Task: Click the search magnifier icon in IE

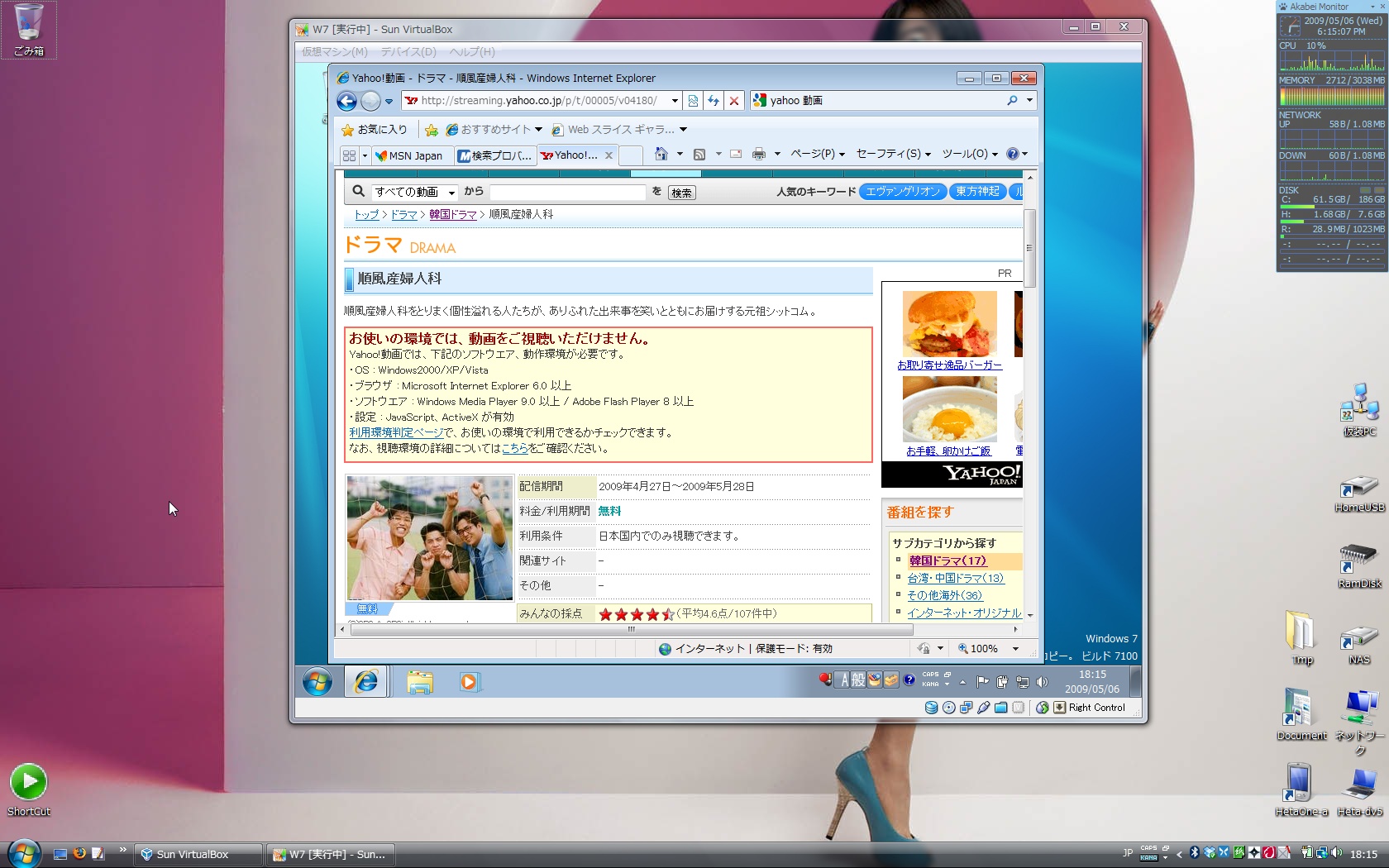Action: click(x=1012, y=100)
